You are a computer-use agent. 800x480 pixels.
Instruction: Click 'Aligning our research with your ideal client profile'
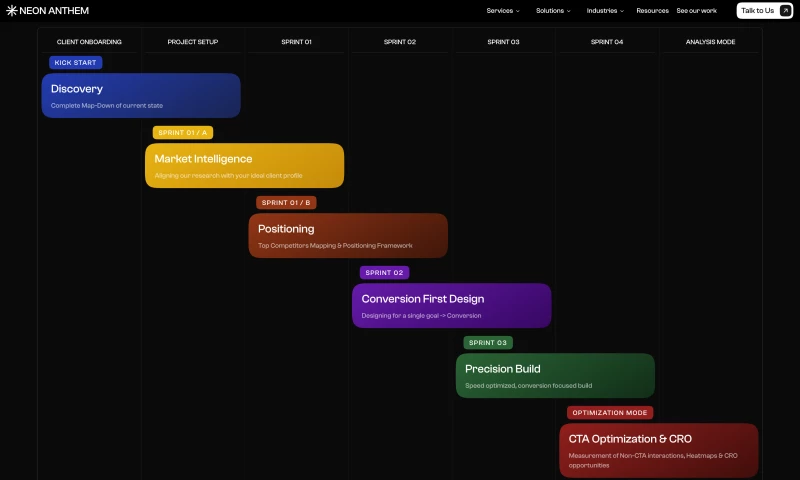tap(228, 175)
